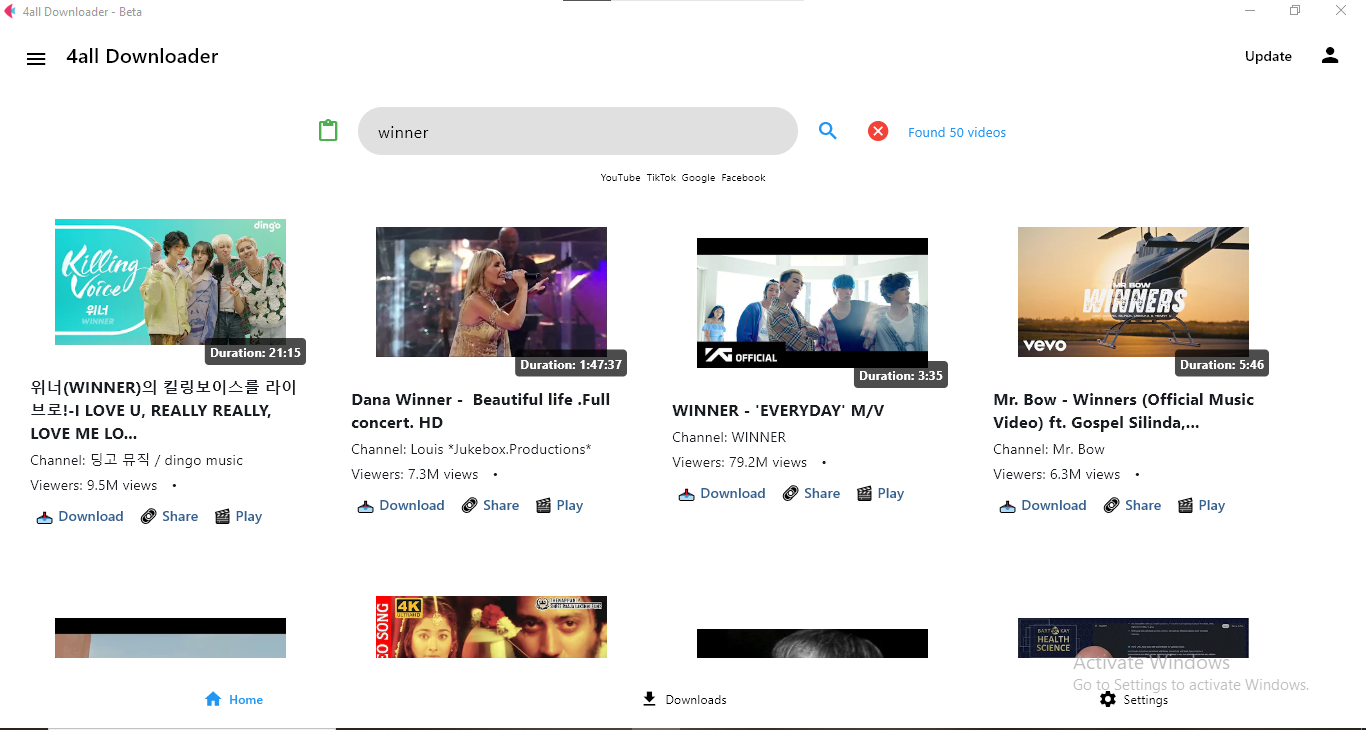Open the Killing Voice WINNER thumbnail
The width and height of the screenshot is (1366, 730).
(x=170, y=282)
